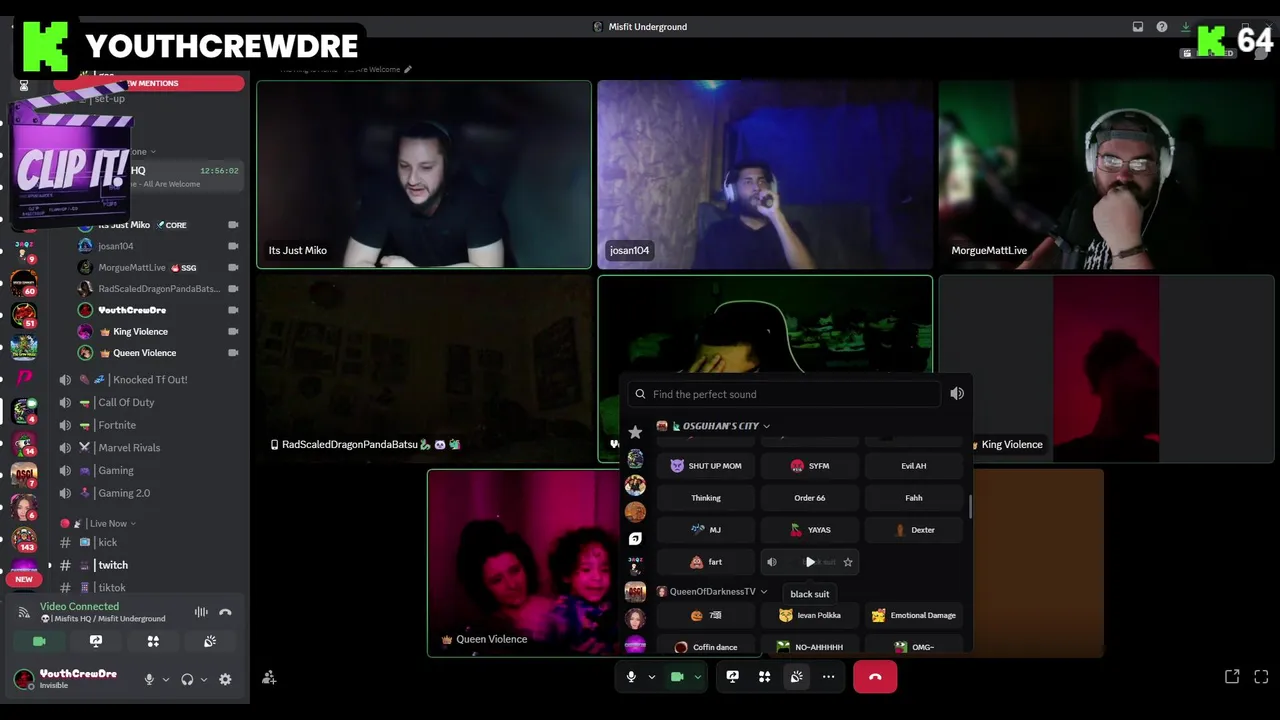The image size is (1280, 720).
Task: Toggle noise suppression waveform icon
Action: click(201, 612)
